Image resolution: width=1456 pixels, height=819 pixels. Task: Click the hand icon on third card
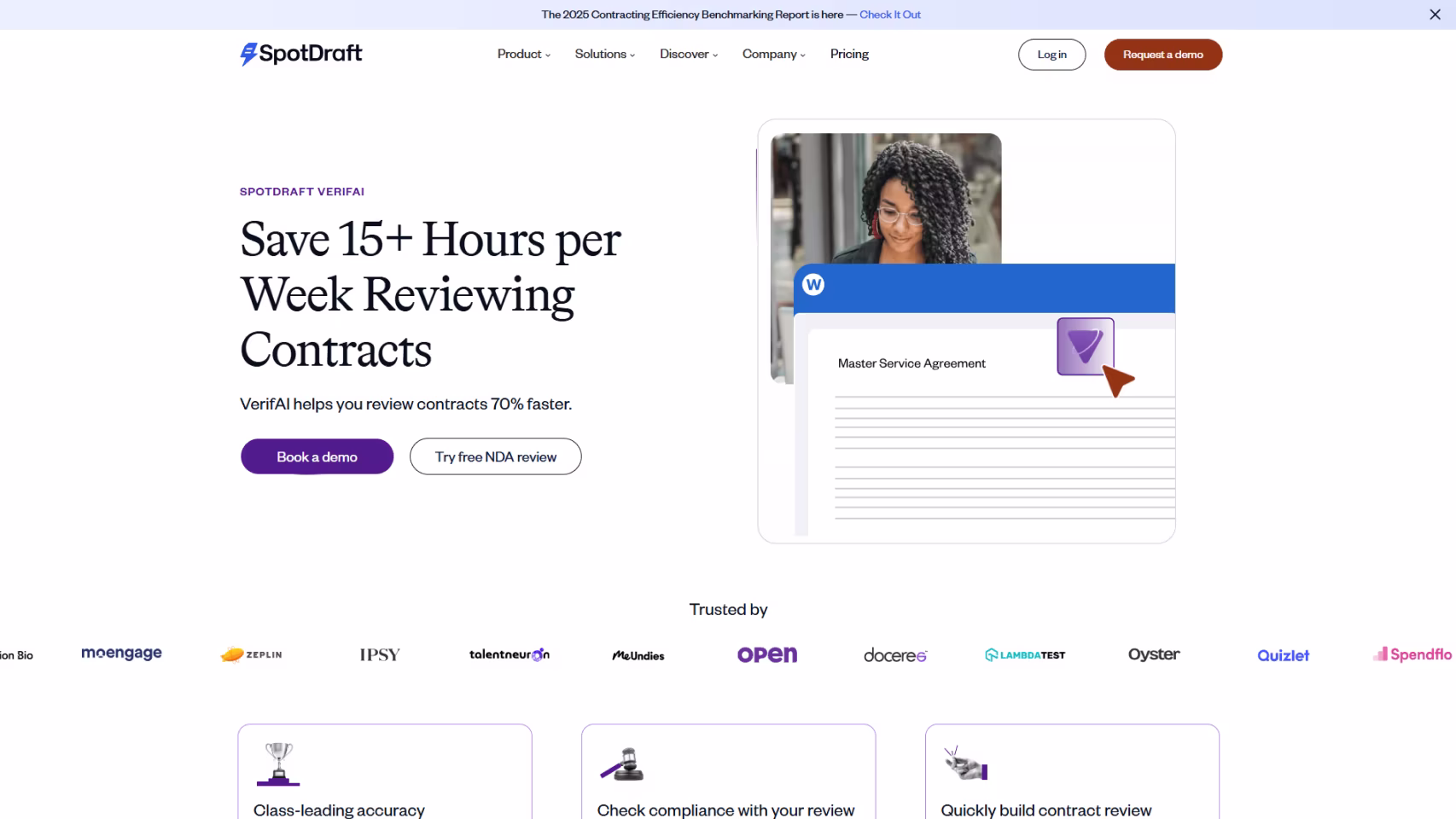point(965,763)
